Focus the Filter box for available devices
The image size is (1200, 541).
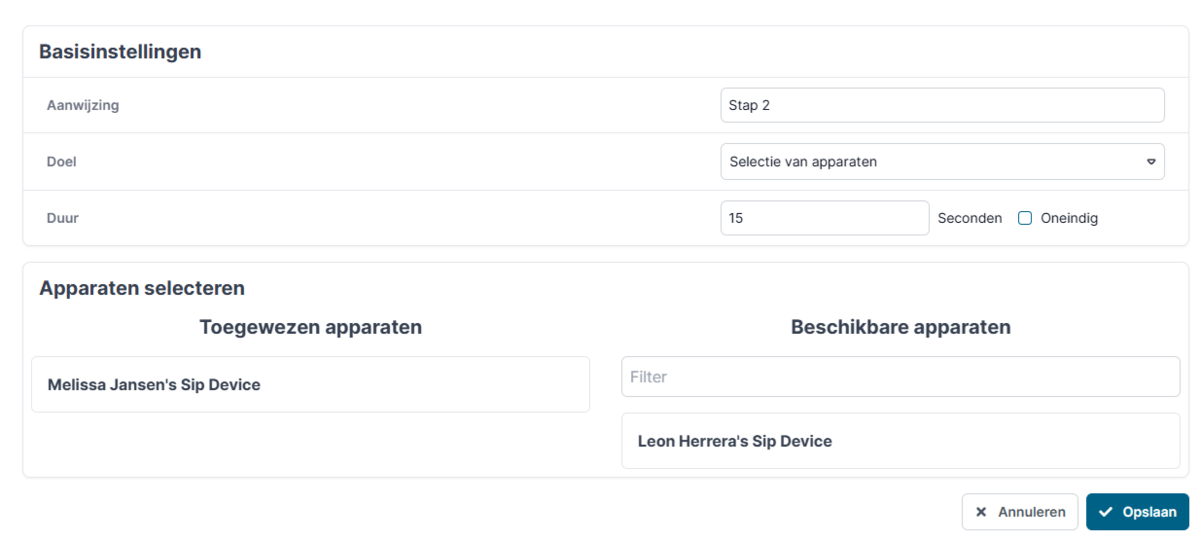click(x=900, y=377)
